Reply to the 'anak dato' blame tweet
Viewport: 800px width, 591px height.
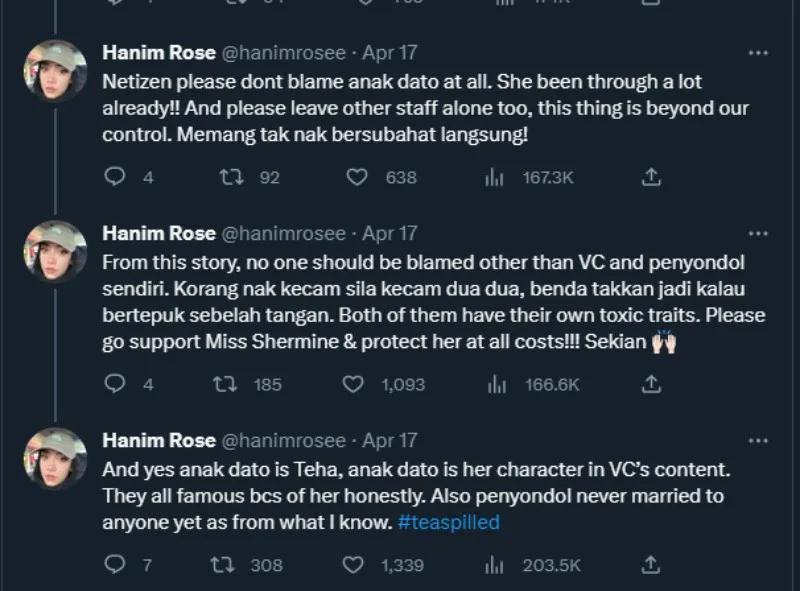coord(116,177)
